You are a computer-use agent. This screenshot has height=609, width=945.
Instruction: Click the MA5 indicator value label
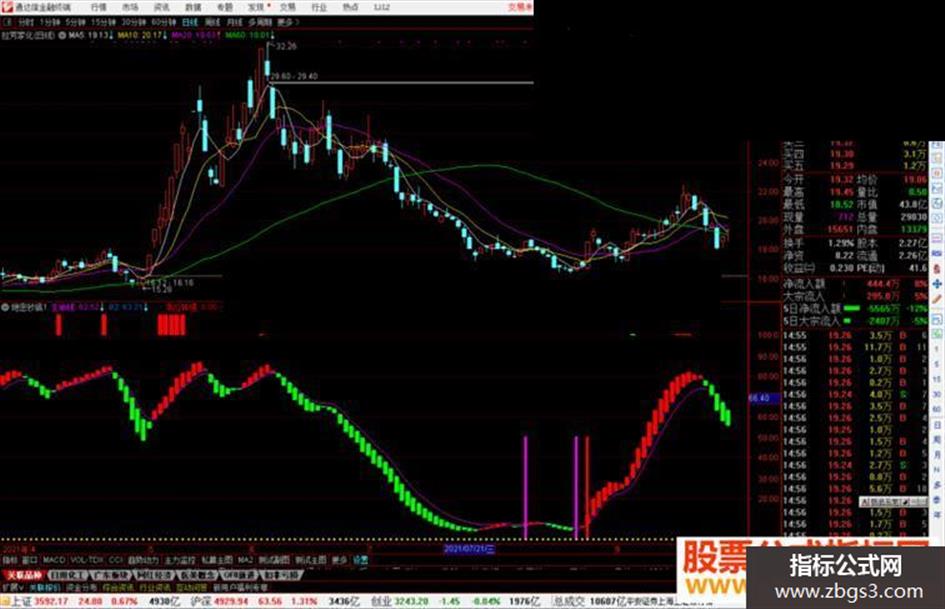(x=89, y=36)
